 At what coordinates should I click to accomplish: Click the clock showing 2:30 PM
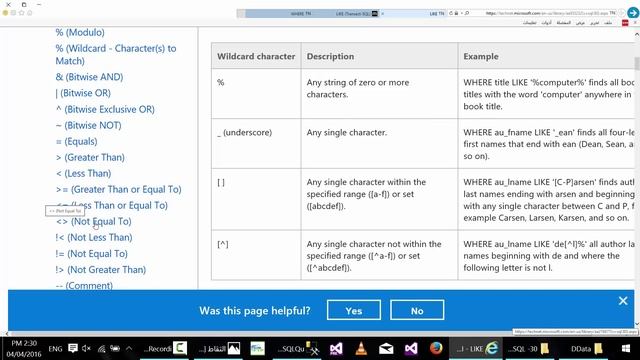pyautogui.click(x=24, y=348)
